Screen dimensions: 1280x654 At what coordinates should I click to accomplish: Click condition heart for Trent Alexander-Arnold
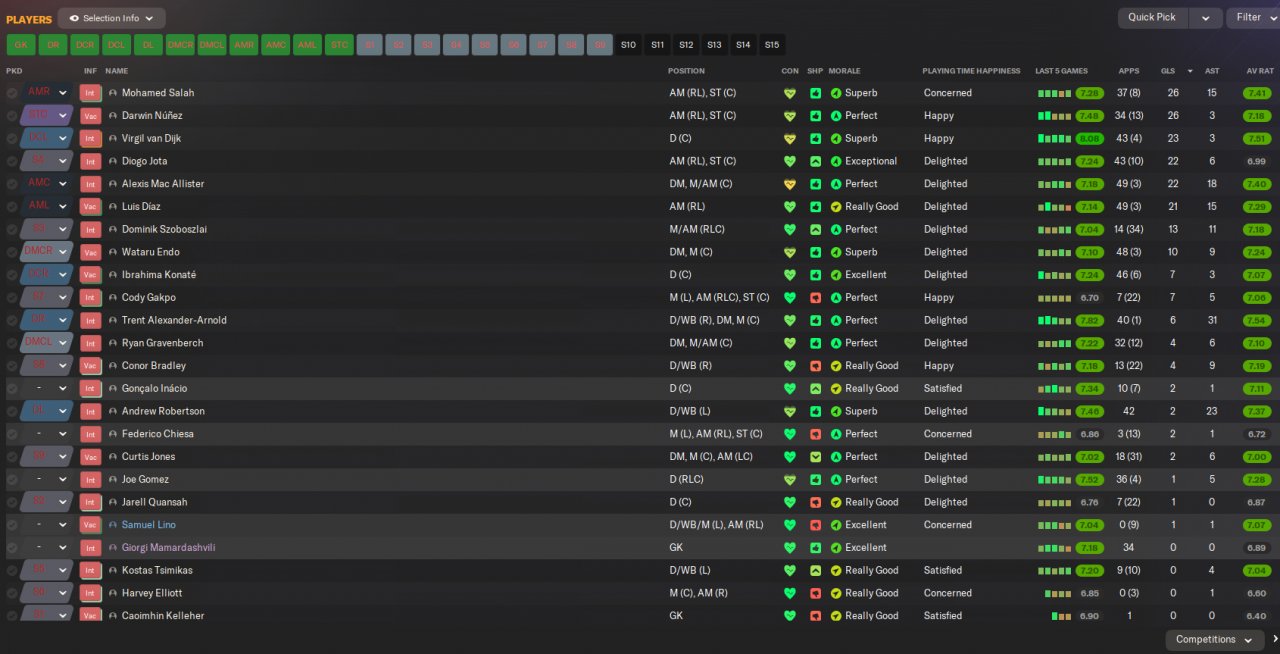click(790, 321)
